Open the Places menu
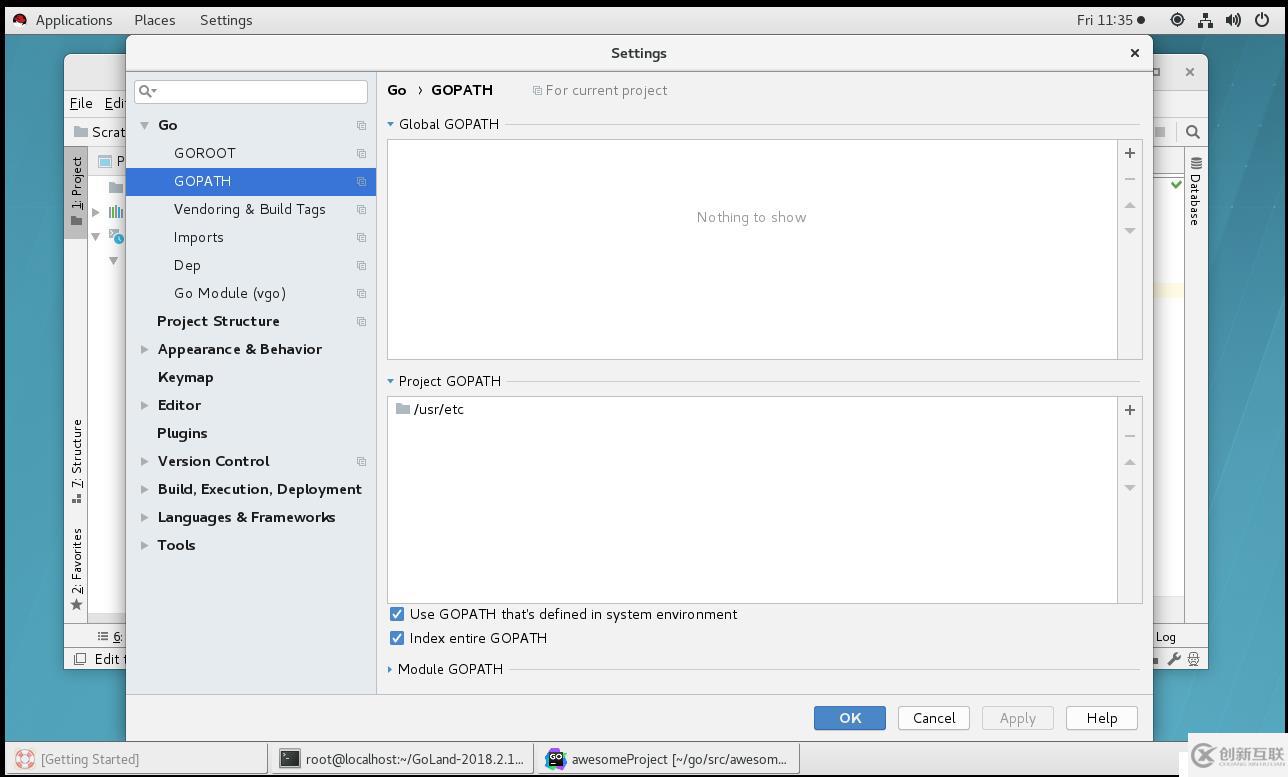The image size is (1288, 777). click(155, 20)
